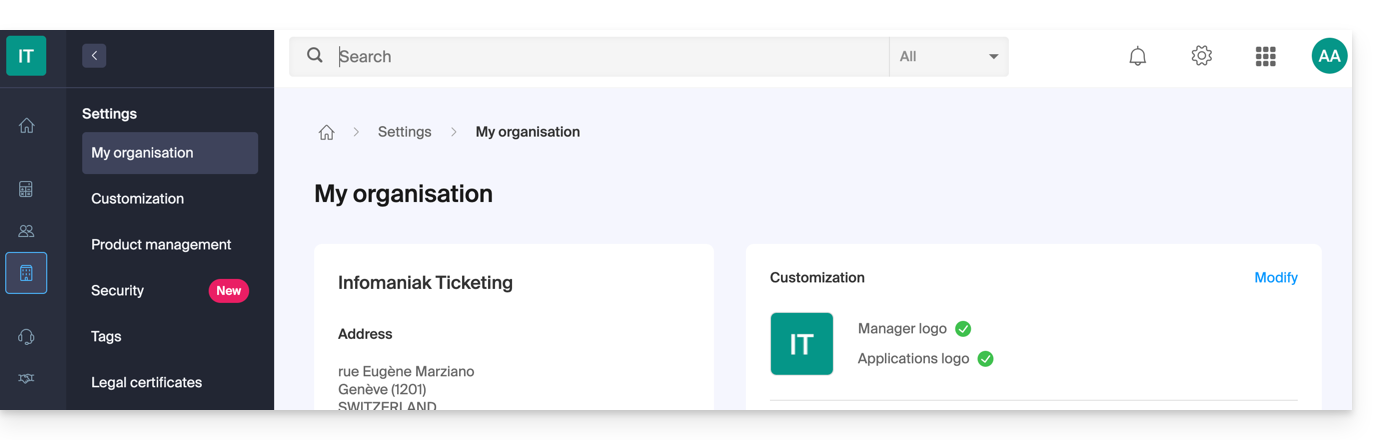Select Customization in Settings menu
1382x440 pixels.
coord(138,199)
